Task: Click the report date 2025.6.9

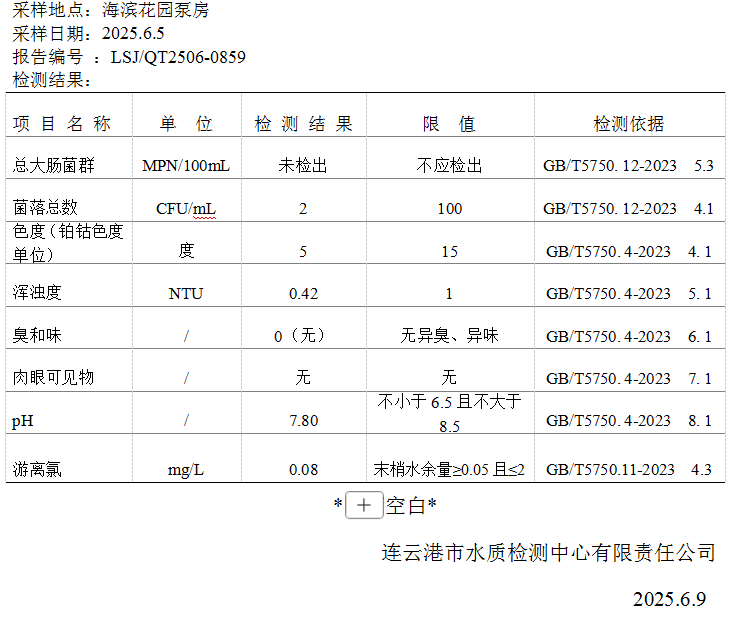Action: (669, 599)
